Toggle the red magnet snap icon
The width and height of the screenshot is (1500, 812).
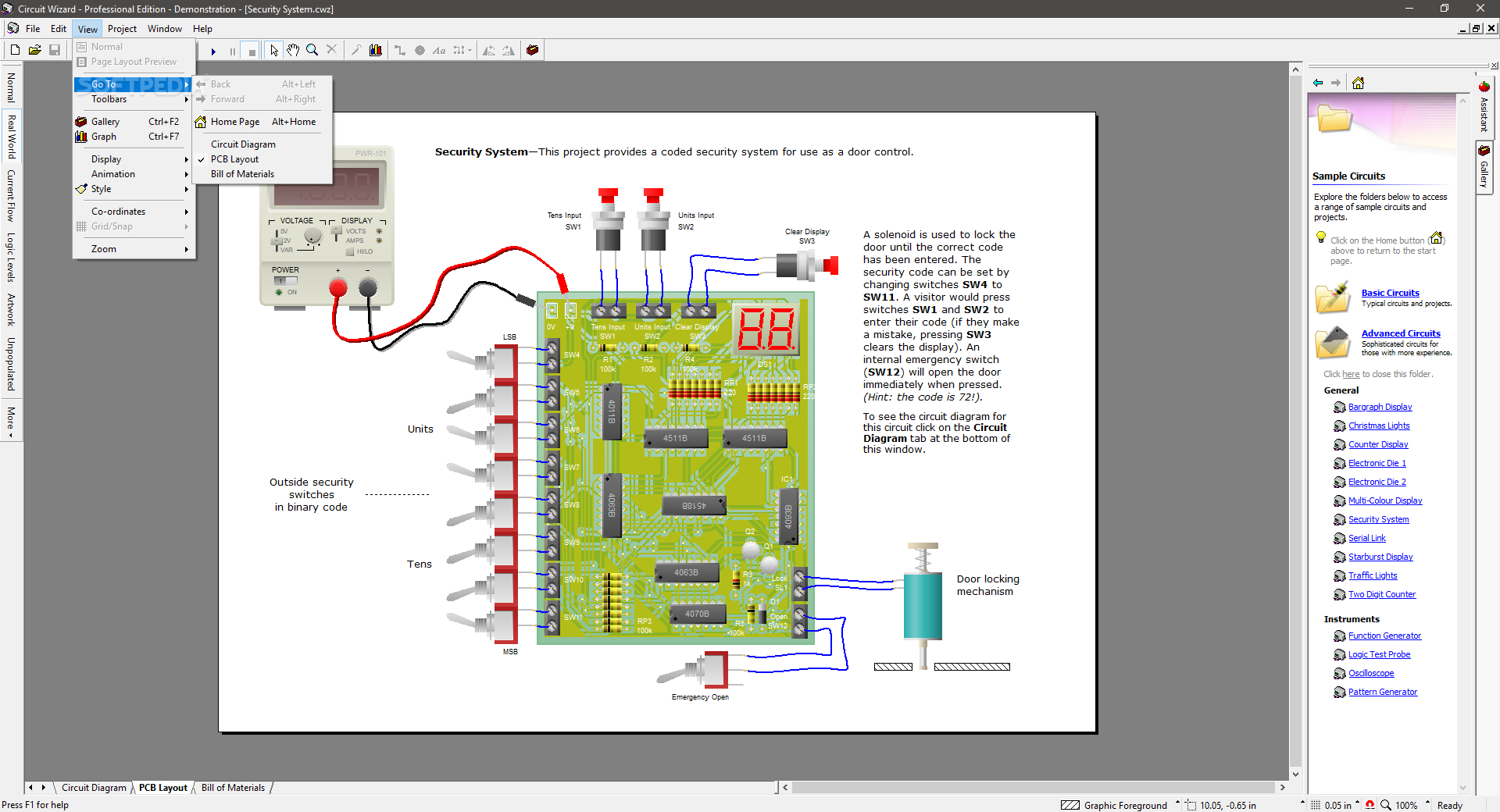click(1370, 805)
